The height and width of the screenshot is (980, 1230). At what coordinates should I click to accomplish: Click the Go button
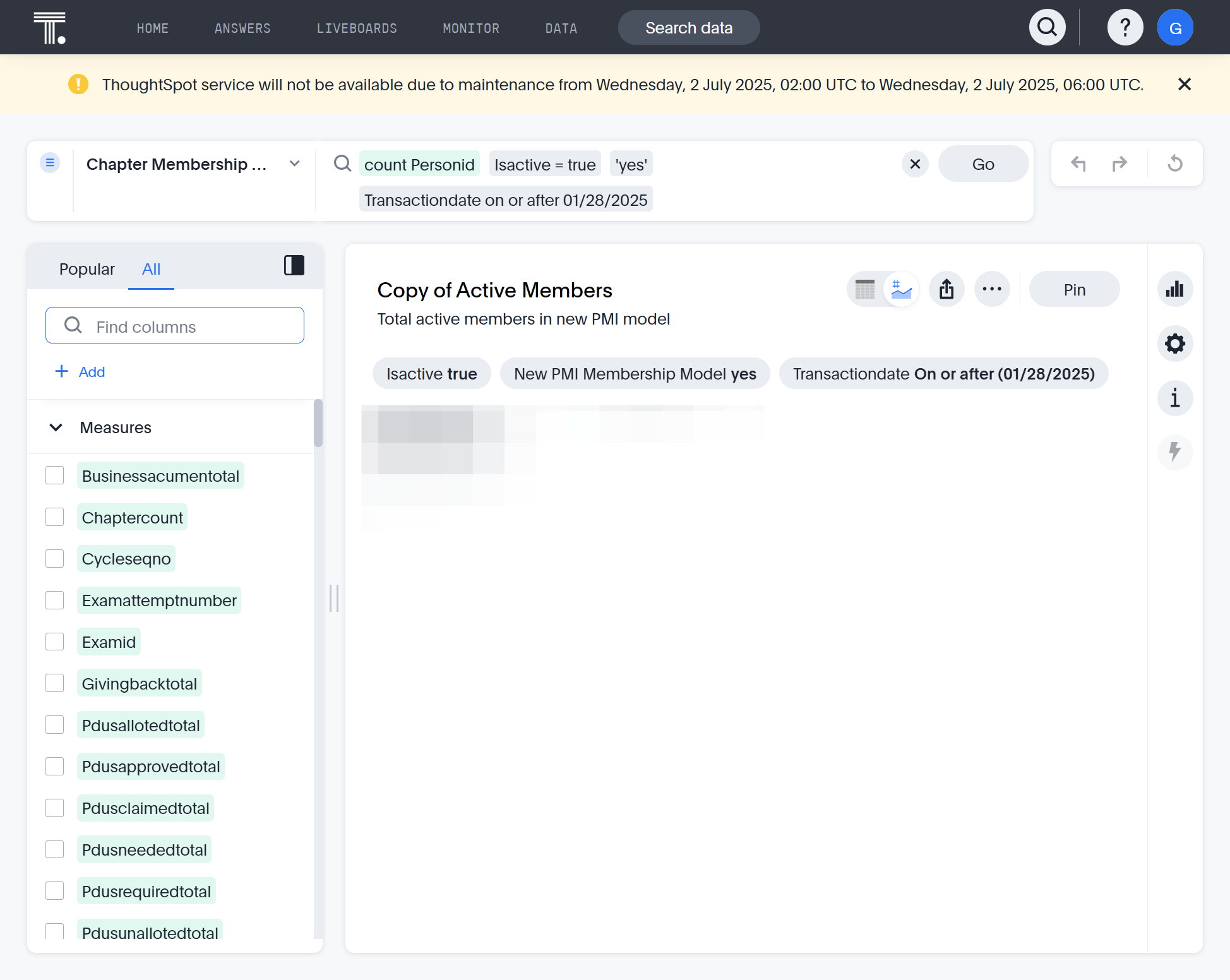[983, 164]
